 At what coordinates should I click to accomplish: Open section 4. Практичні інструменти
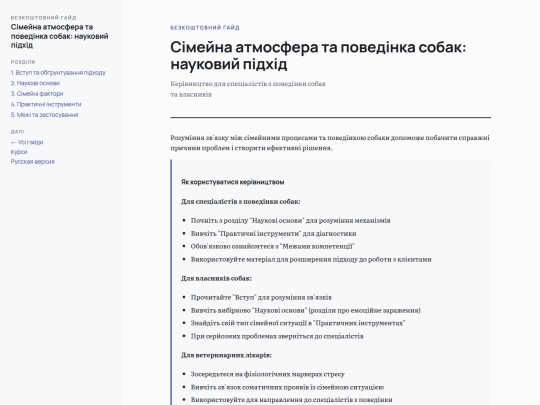click(x=46, y=104)
